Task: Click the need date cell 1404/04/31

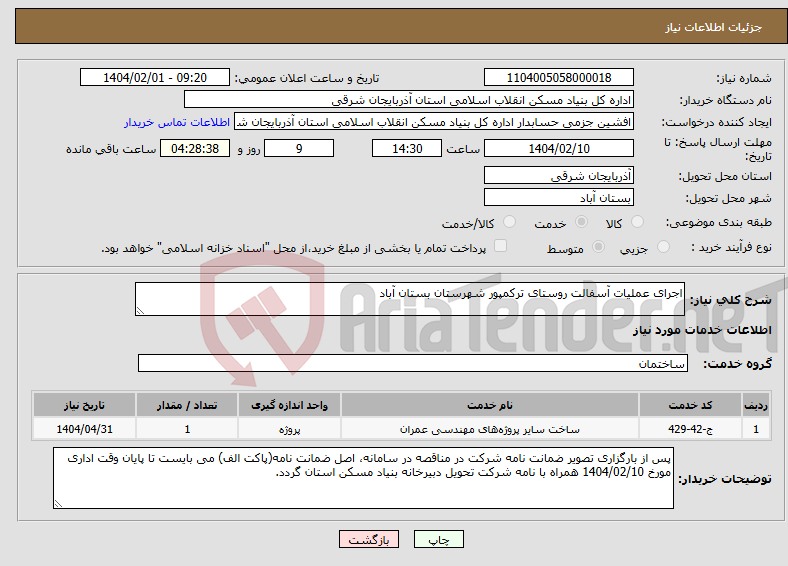Action: point(84,429)
